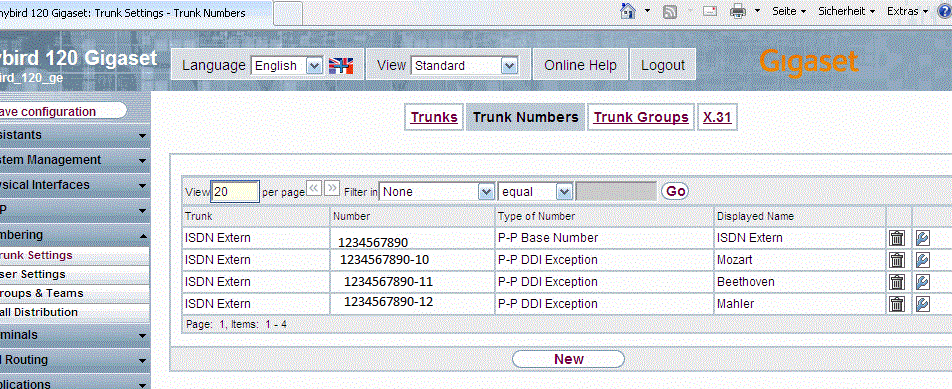Screen dimensions: 952x389
Task: Open the print options dropdown arrow
Action: [757, 11]
